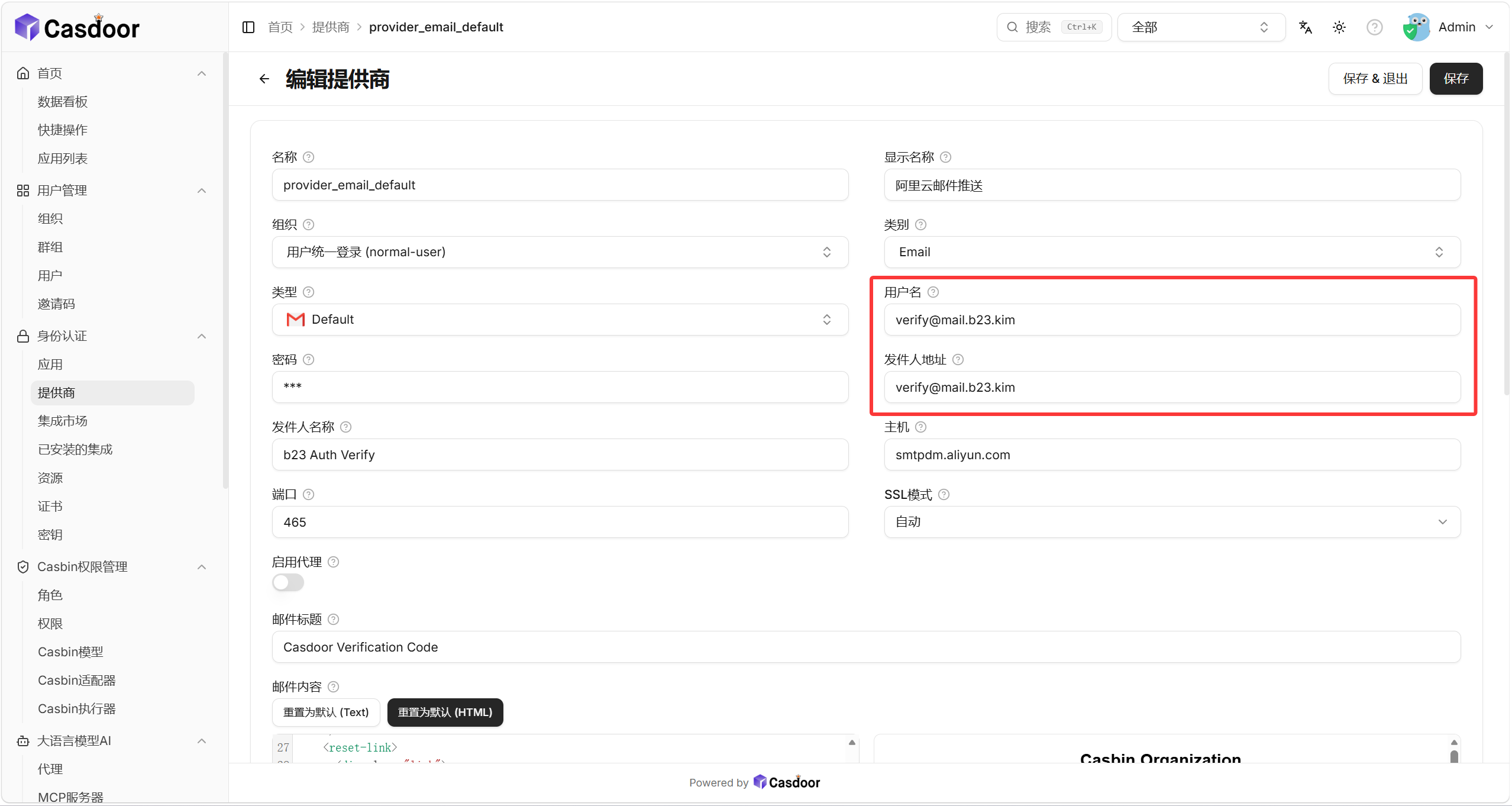Collapse the Casbin权限管理 sidebar section
This screenshot has width=1512, height=806.
coord(202,567)
